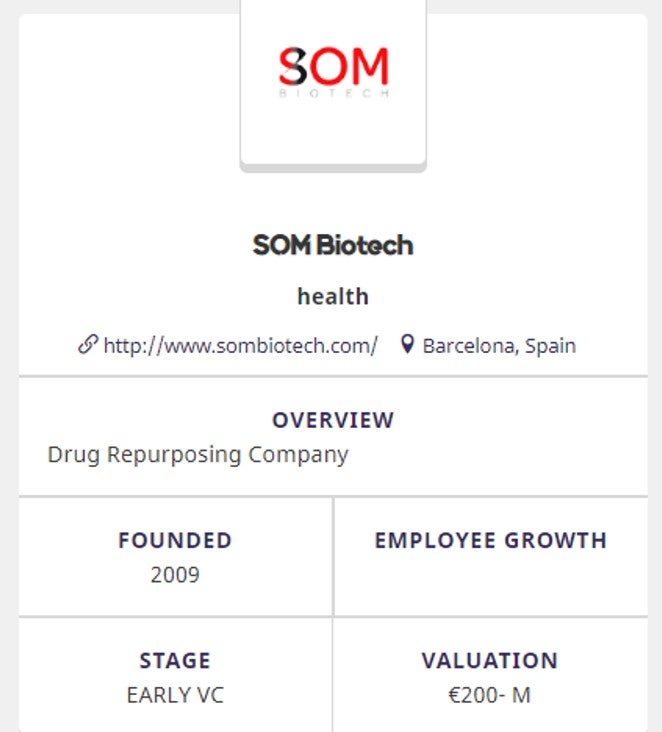Select the €200- M valuation value
The width and height of the screenshot is (662, 732).
click(490, 695)
